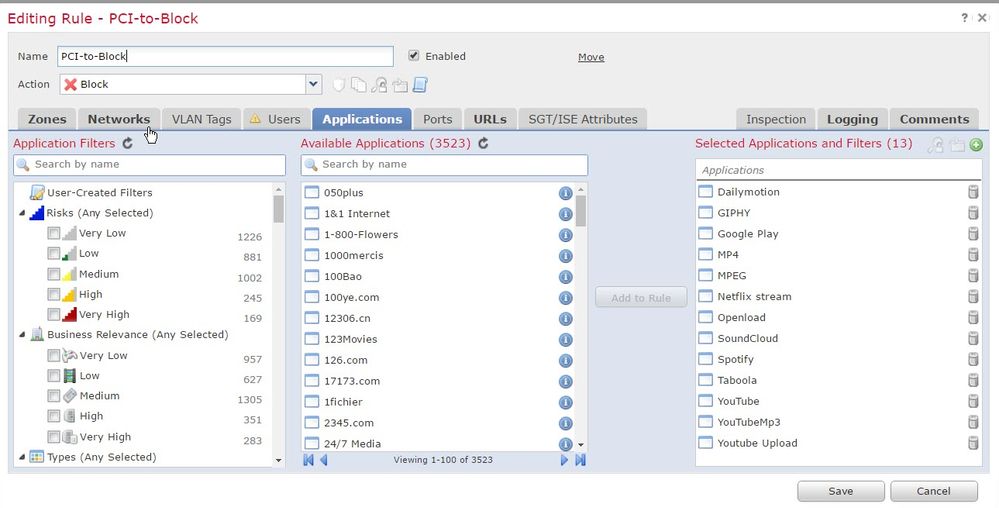Open the Action dropdown showing Block
The width and height of the screenshot is (999, 508).
(x=313, y=84)
